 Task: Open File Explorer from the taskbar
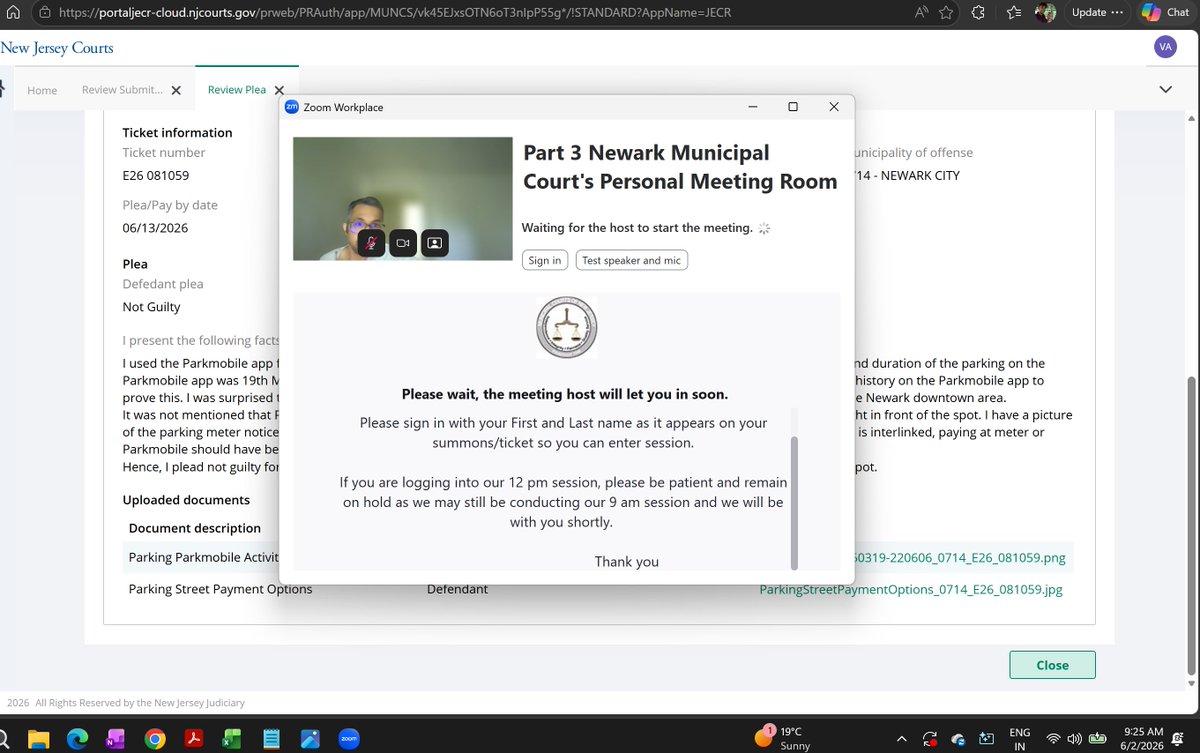click(38, 740)
